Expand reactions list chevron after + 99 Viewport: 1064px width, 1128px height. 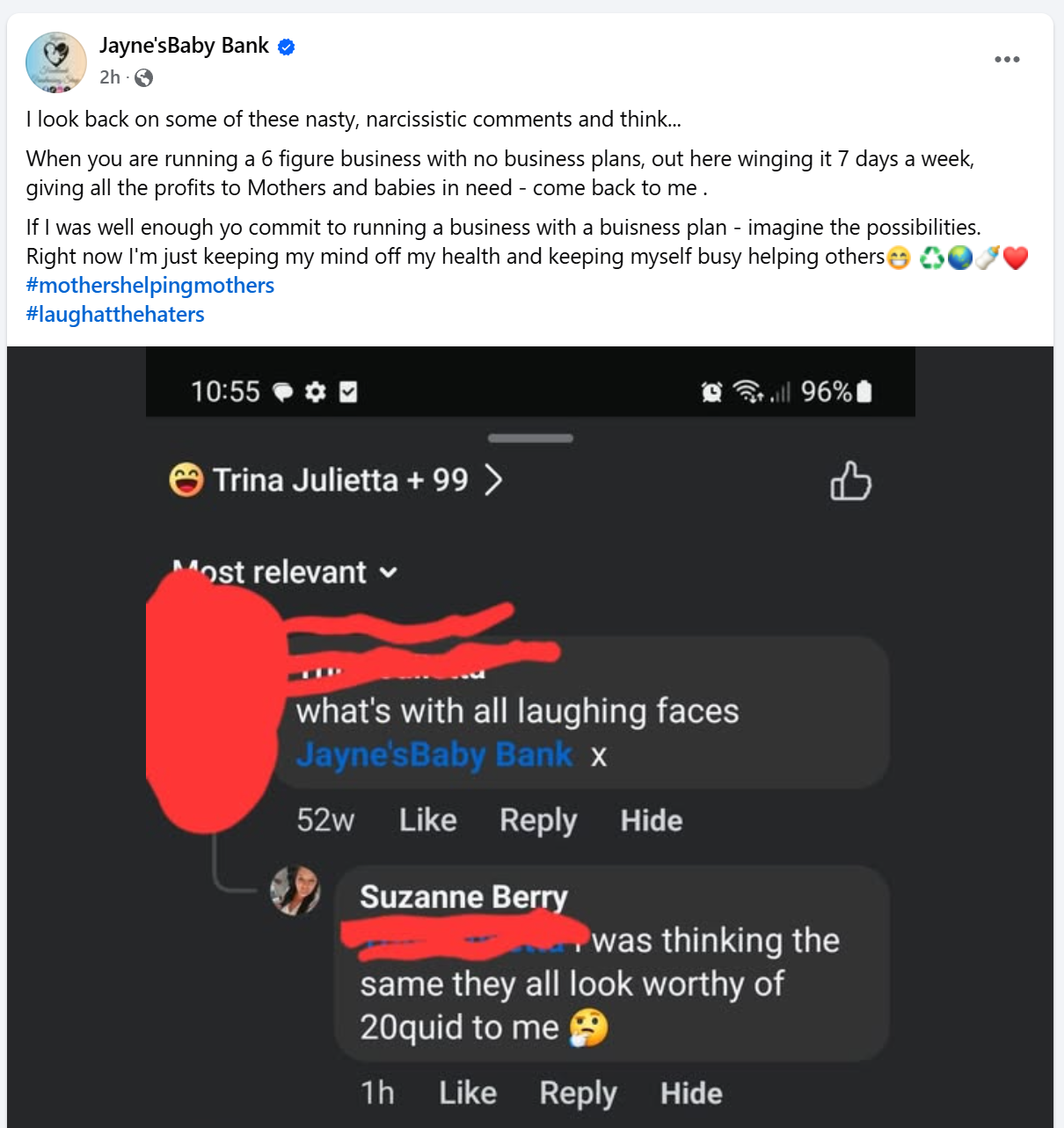(x=494, y=480)
